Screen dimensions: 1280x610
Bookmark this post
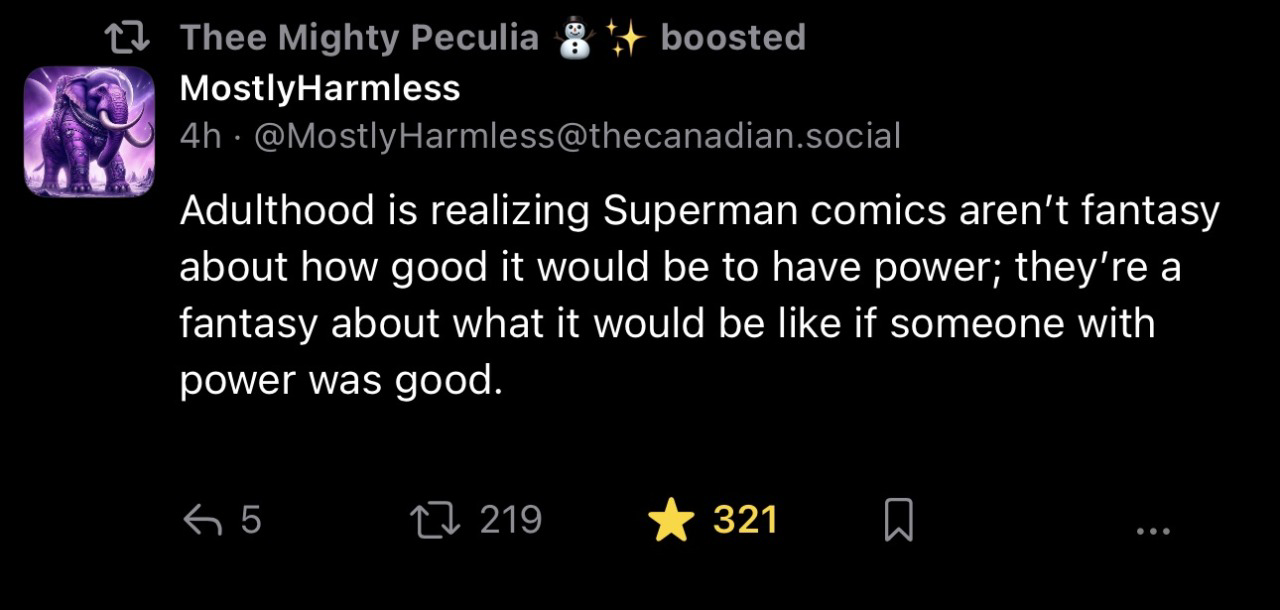coord(898,521)
